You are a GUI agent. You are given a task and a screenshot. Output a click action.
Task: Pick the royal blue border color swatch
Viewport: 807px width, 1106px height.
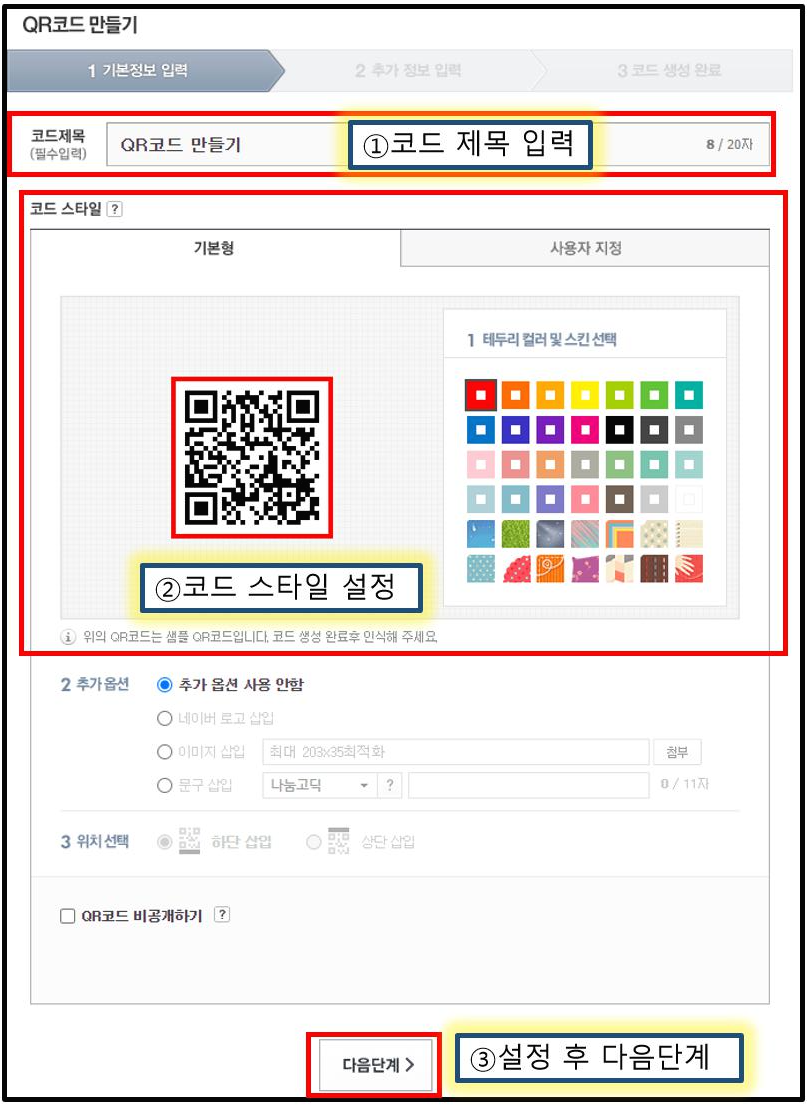pos(480,430)
